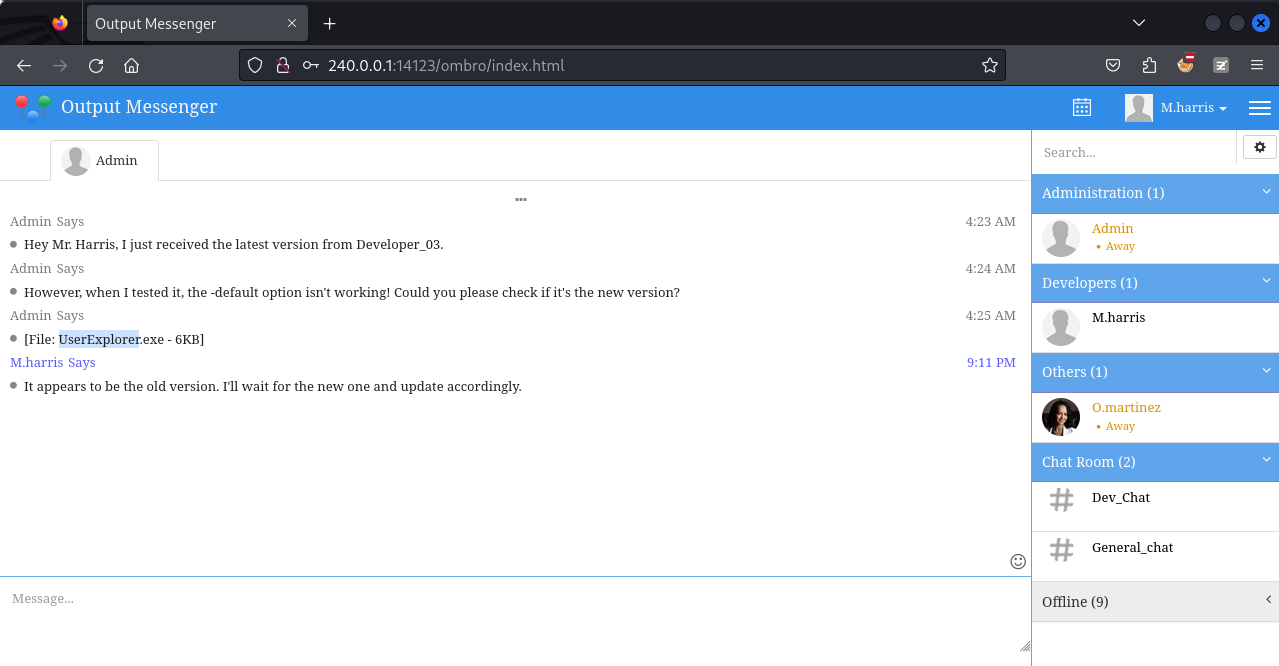Click the 9:11 PM timestamp
Image resolution: width=1279 pixels, height=666 pixels.
tap(991, 362)
